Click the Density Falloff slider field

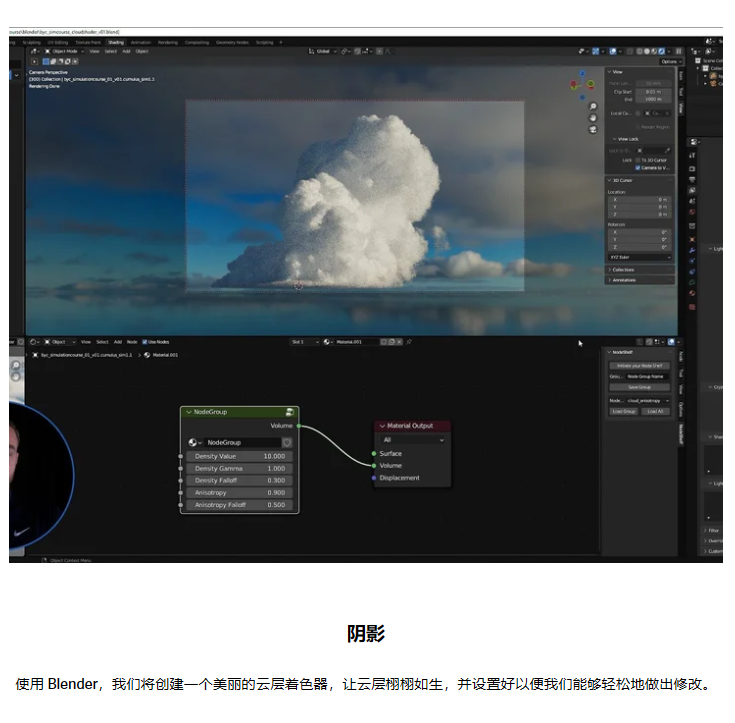point(240,481)
